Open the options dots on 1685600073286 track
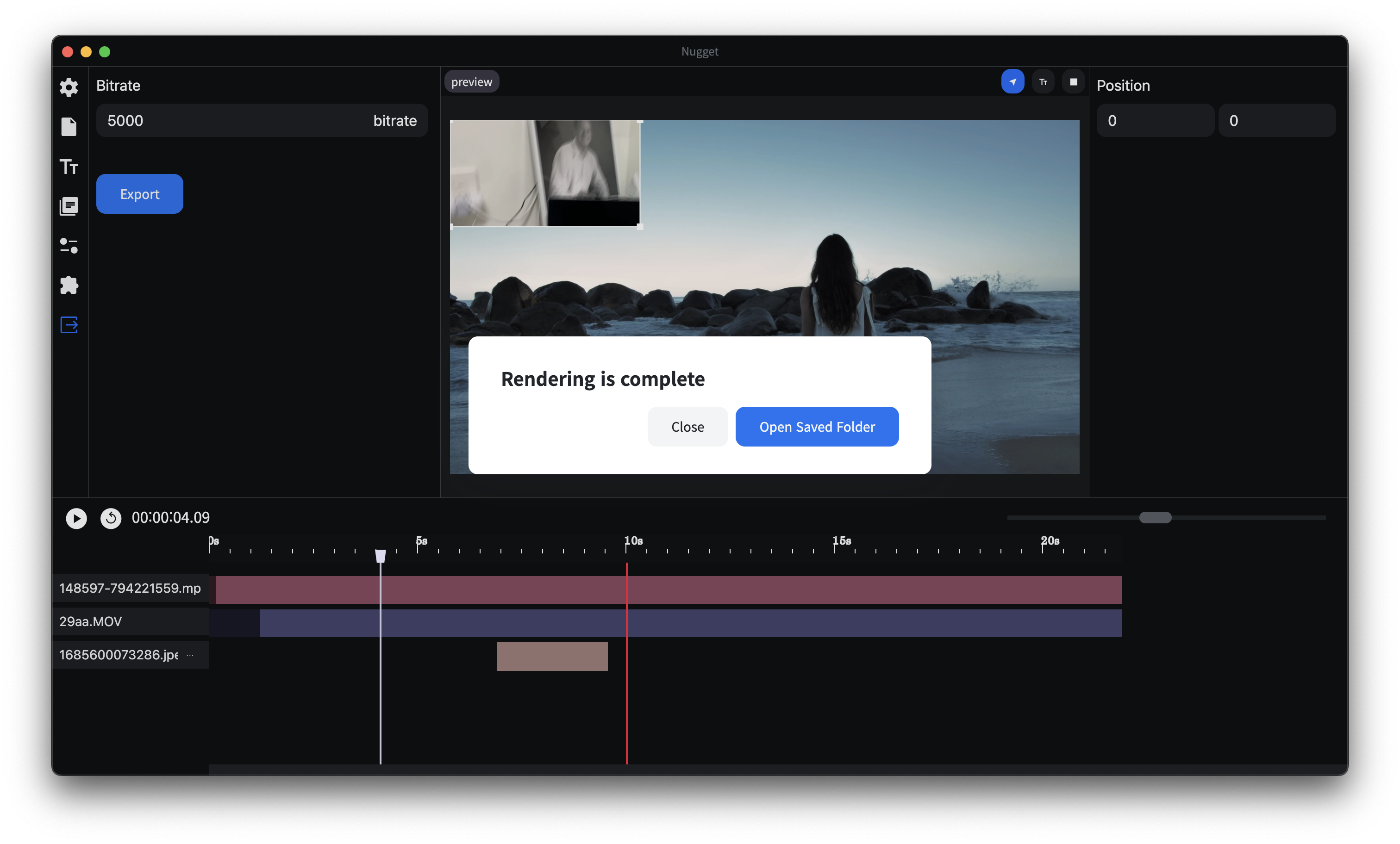 (x=190, y=655)
